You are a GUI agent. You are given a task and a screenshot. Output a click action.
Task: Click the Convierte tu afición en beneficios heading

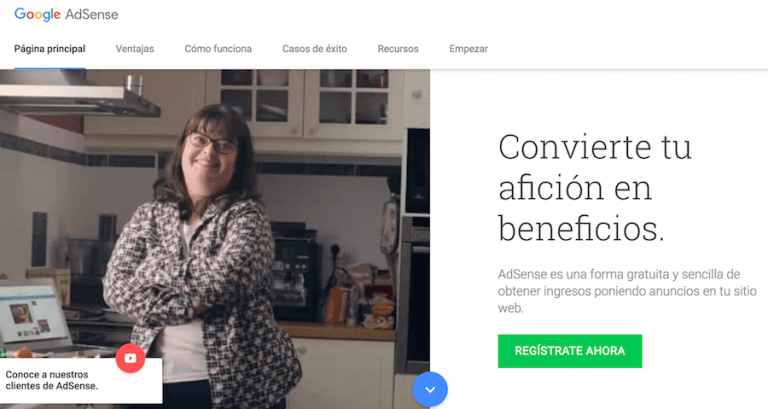pyautogui.click(x=595, y=188)
